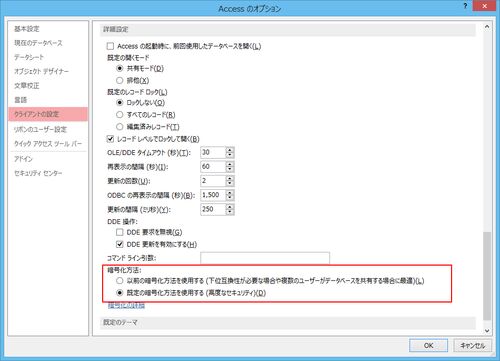Click the scrollbar down arrow
The image size is (500, 361).
click(x=487, y=331)
